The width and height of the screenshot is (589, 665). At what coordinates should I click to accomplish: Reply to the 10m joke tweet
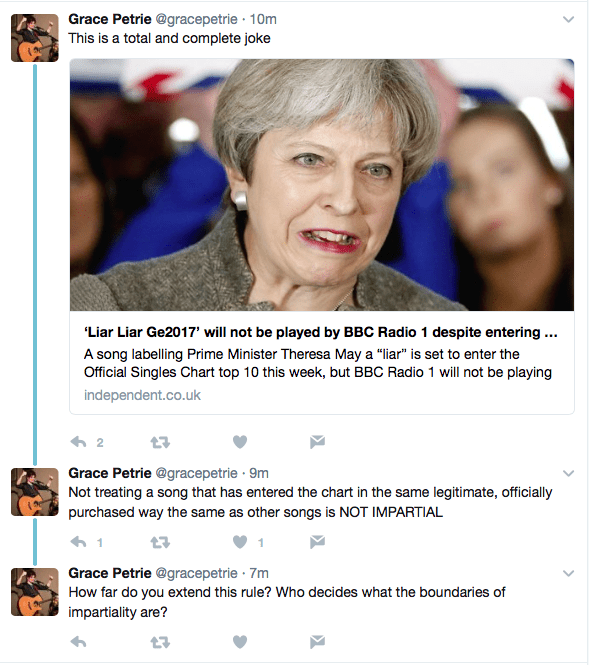coord(78,442)
